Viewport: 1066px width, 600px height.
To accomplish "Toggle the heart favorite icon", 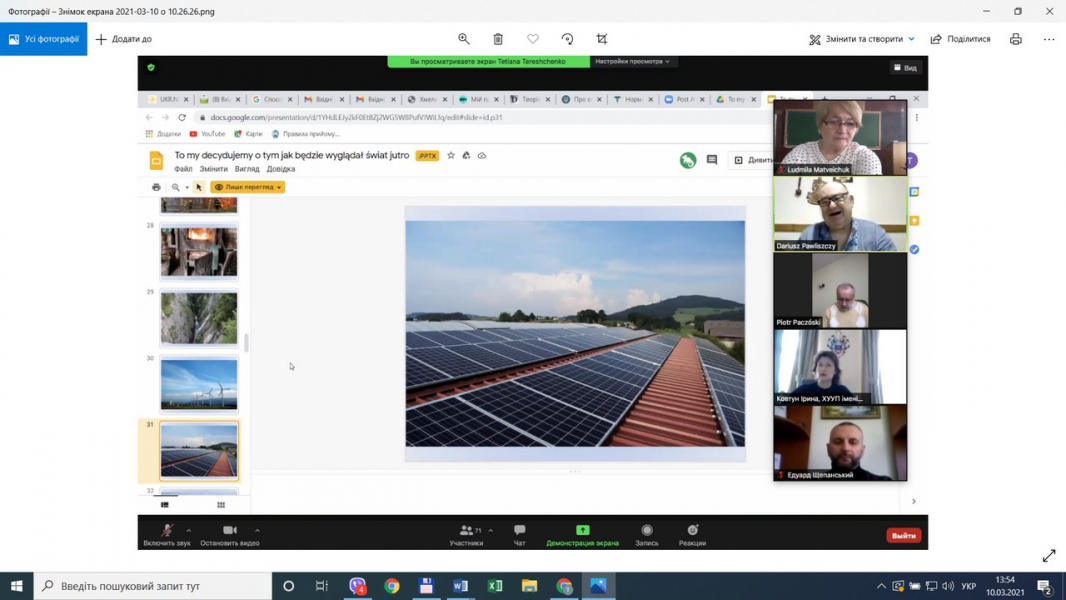I will (533, 39).
